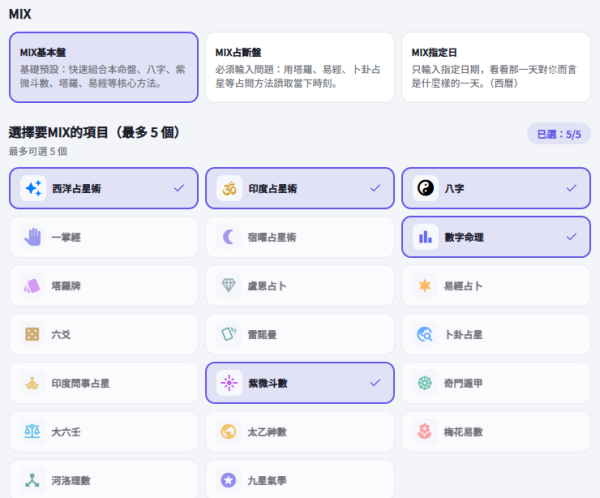Click the 盧恩占卜 label text
The image size is (600, 498).
point(267,286)
